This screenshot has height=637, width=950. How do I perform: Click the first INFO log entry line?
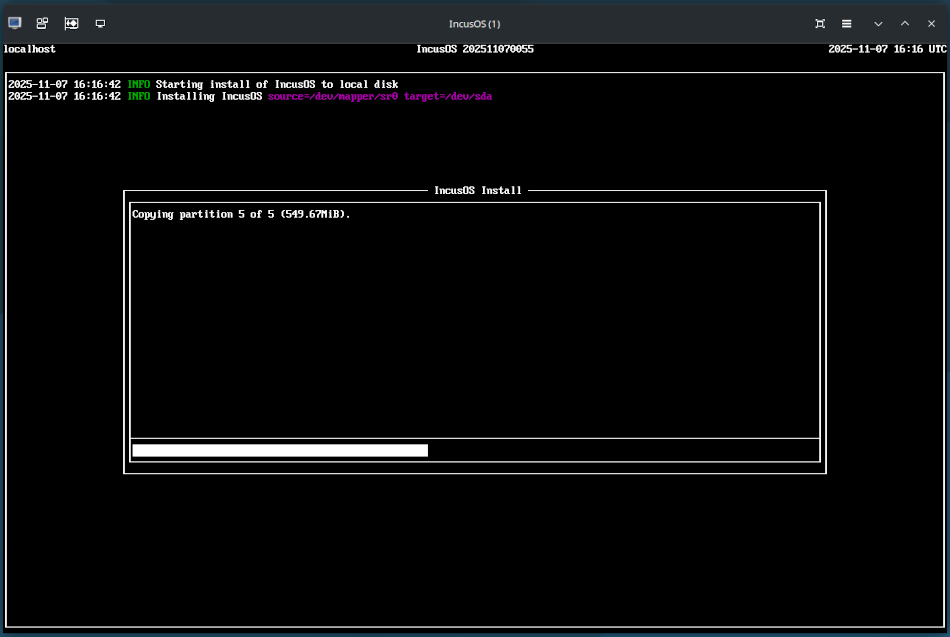click(x=200, y=84)
